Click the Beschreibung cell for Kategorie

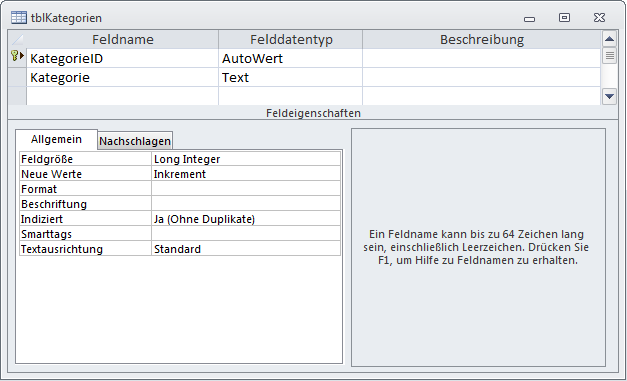(481, 77)
